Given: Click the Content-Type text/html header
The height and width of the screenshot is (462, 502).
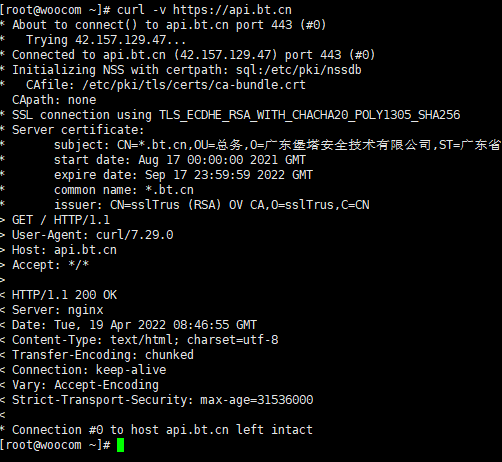Looking at the screenshot, I should [145, 340].
